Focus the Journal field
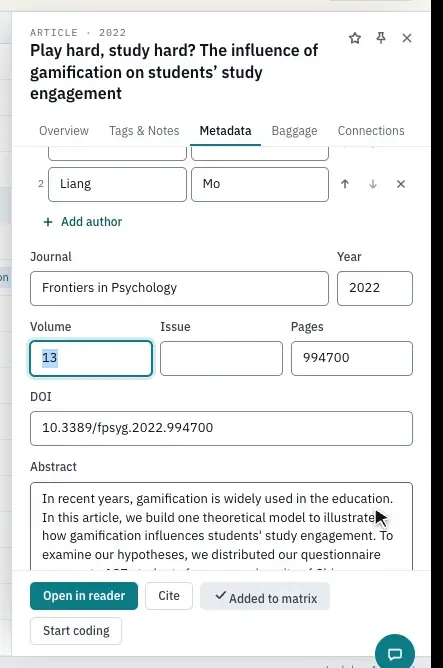The width and height of the screenshot is (443, 668). click(x=179, y=288)
